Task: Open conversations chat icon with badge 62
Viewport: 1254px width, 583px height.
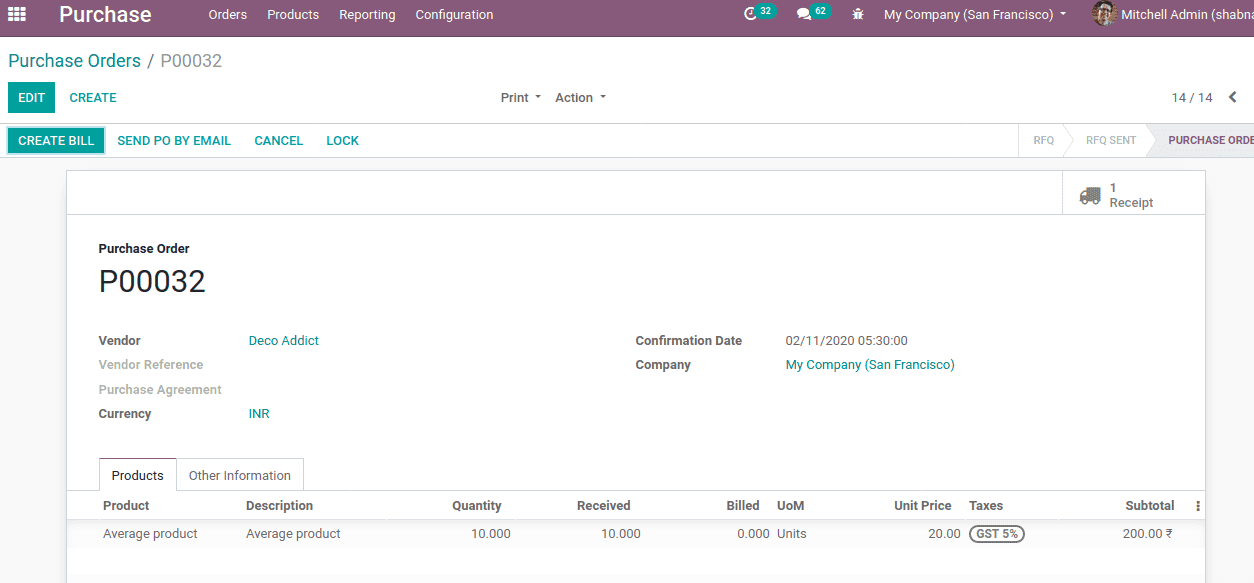Action: 812,14
